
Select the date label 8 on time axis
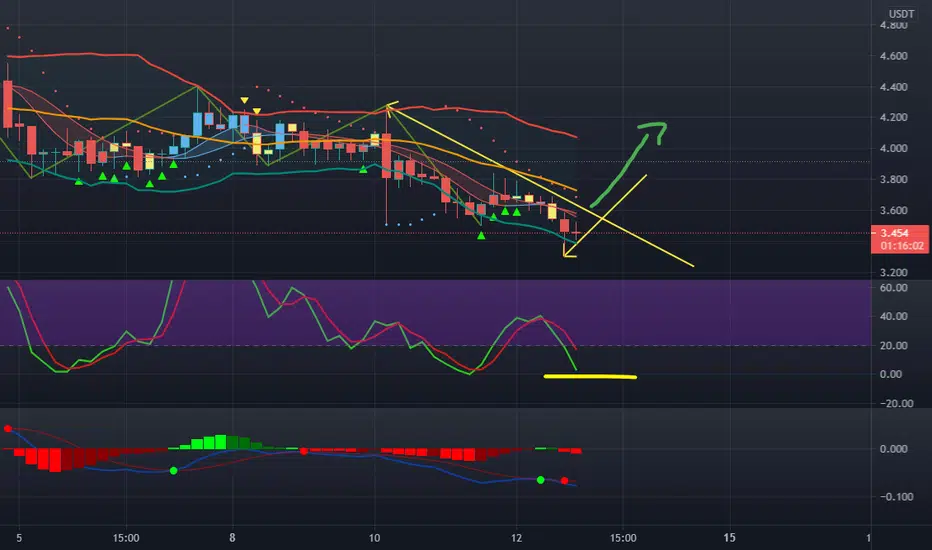232,538
